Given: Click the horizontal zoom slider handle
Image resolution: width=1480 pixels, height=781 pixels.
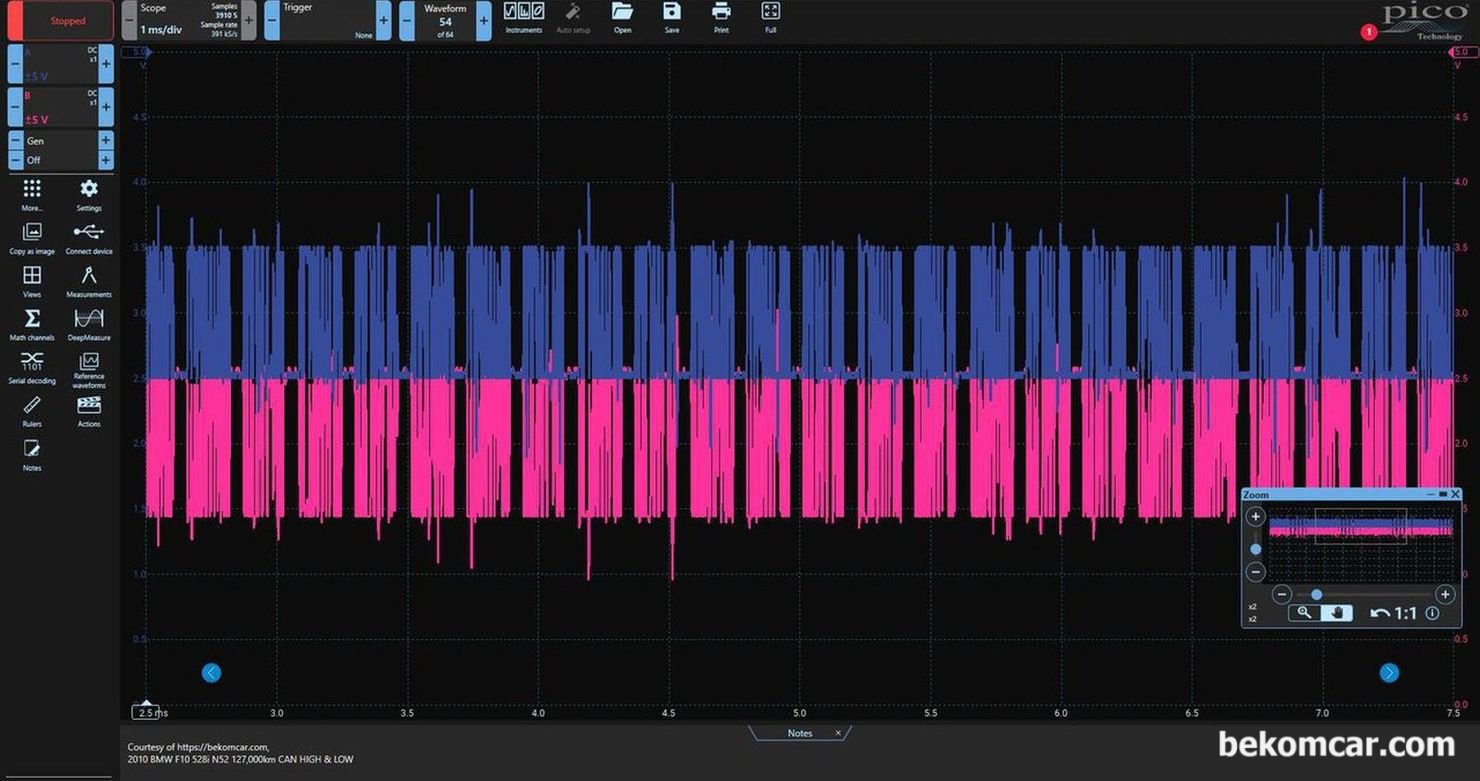Looking at the screenshot, I should point(1316,595).
